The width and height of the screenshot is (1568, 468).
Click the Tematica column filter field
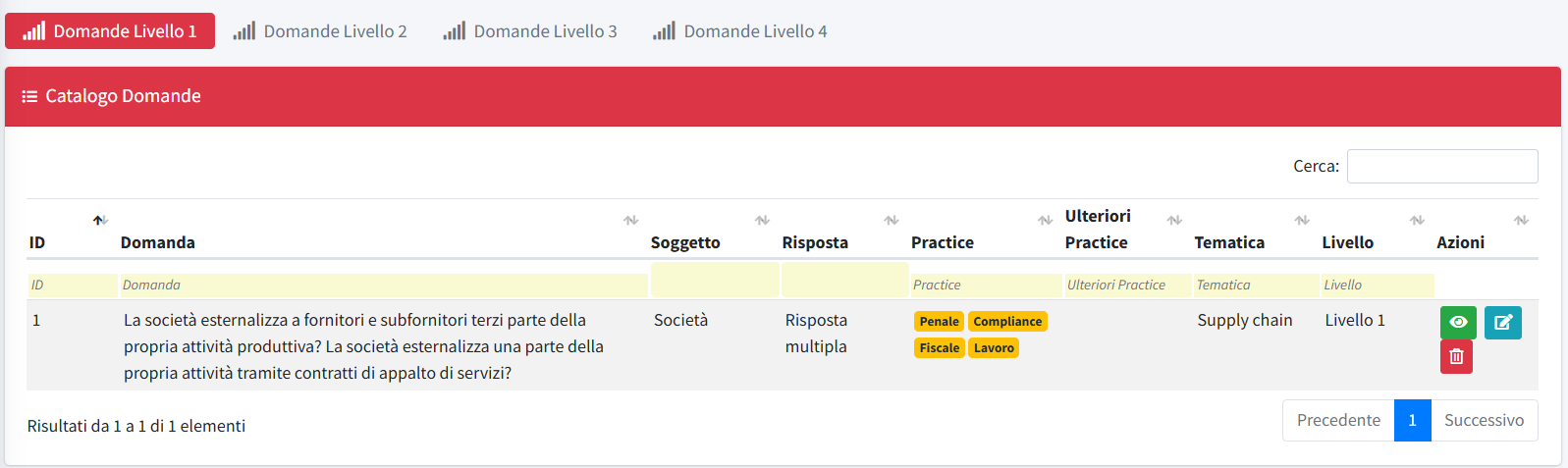[1256, 285]
